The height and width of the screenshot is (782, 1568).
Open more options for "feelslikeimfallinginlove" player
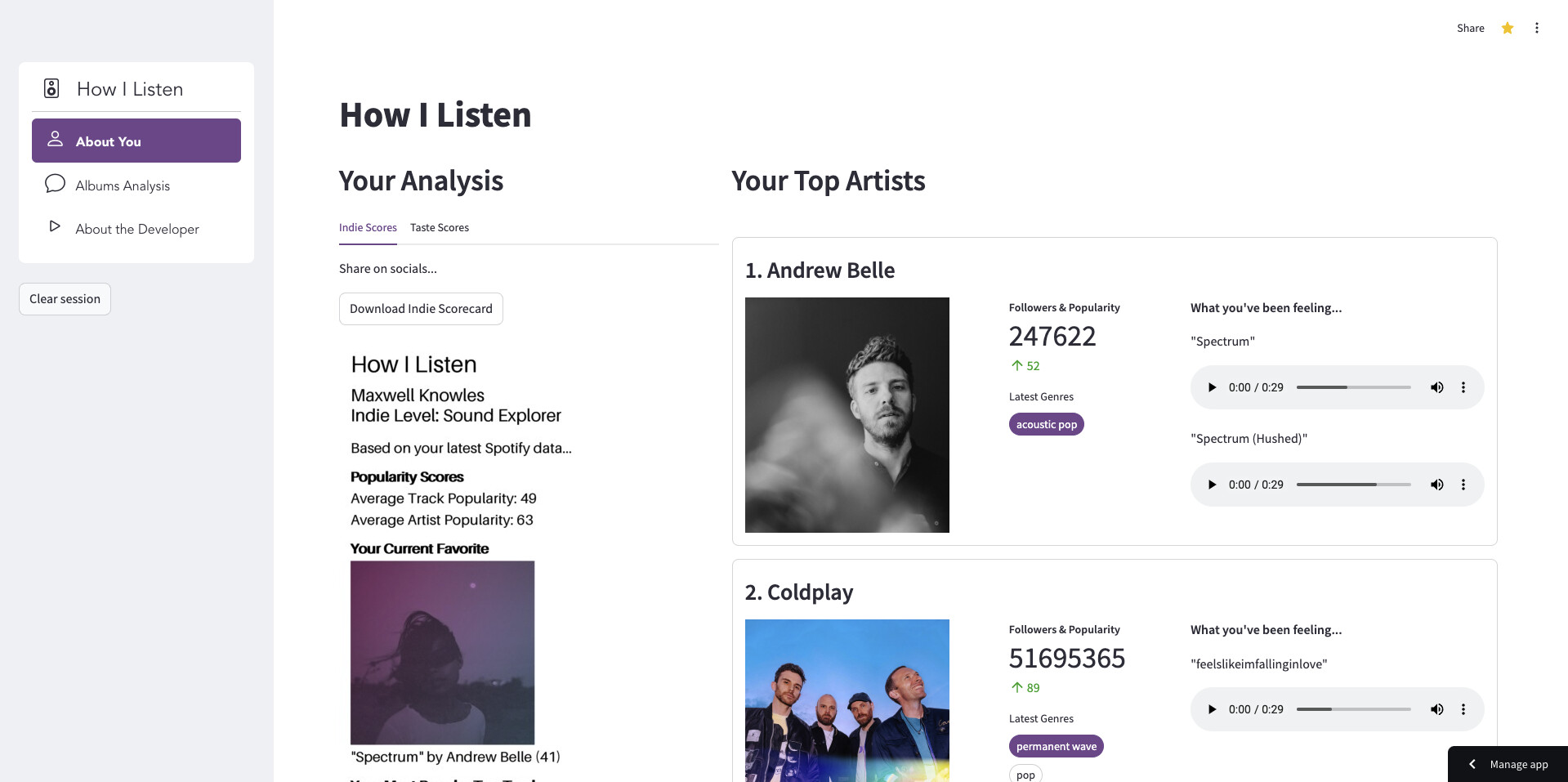1463,709
